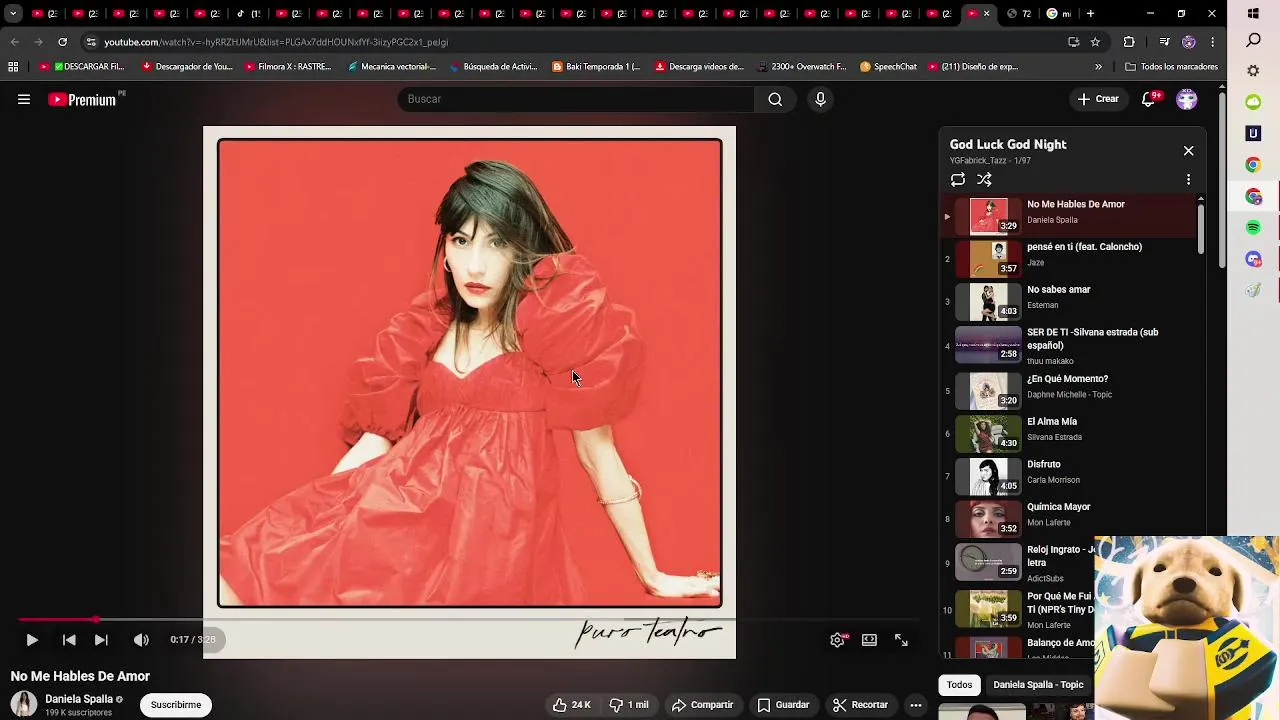
Task: Open player settings gear
Action: point(838,640)
